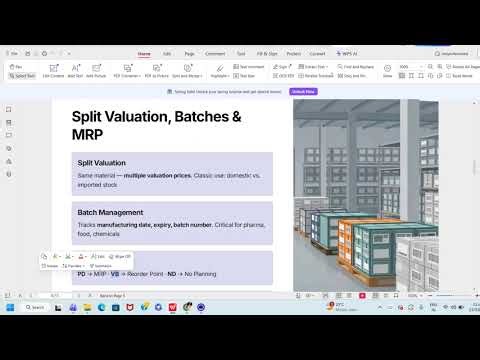Screen dimensions: 480x360
Task: Click the page number field in status bar
Action: (55, 296)
